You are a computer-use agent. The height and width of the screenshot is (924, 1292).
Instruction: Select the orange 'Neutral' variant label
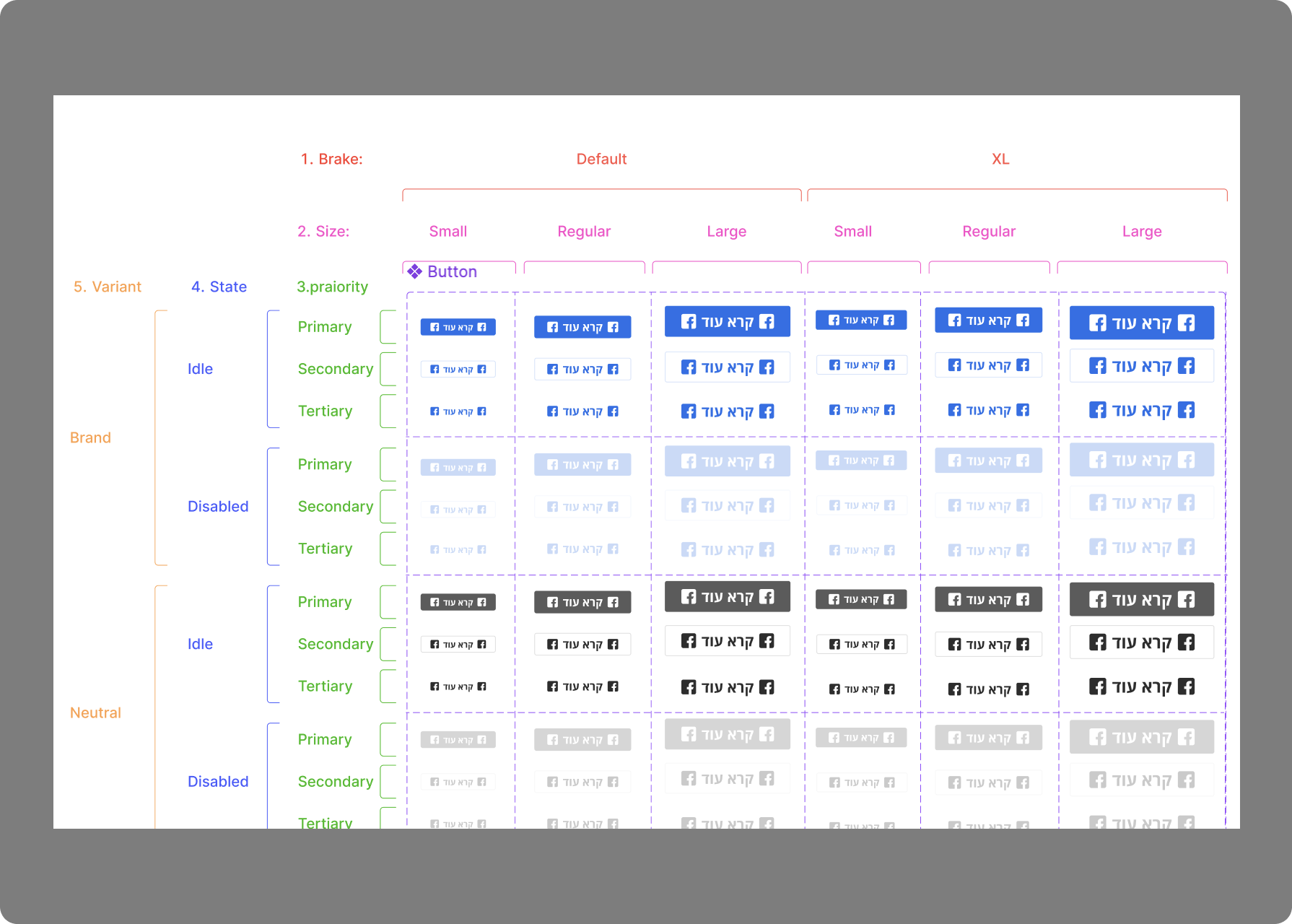[x=95, y=712]
